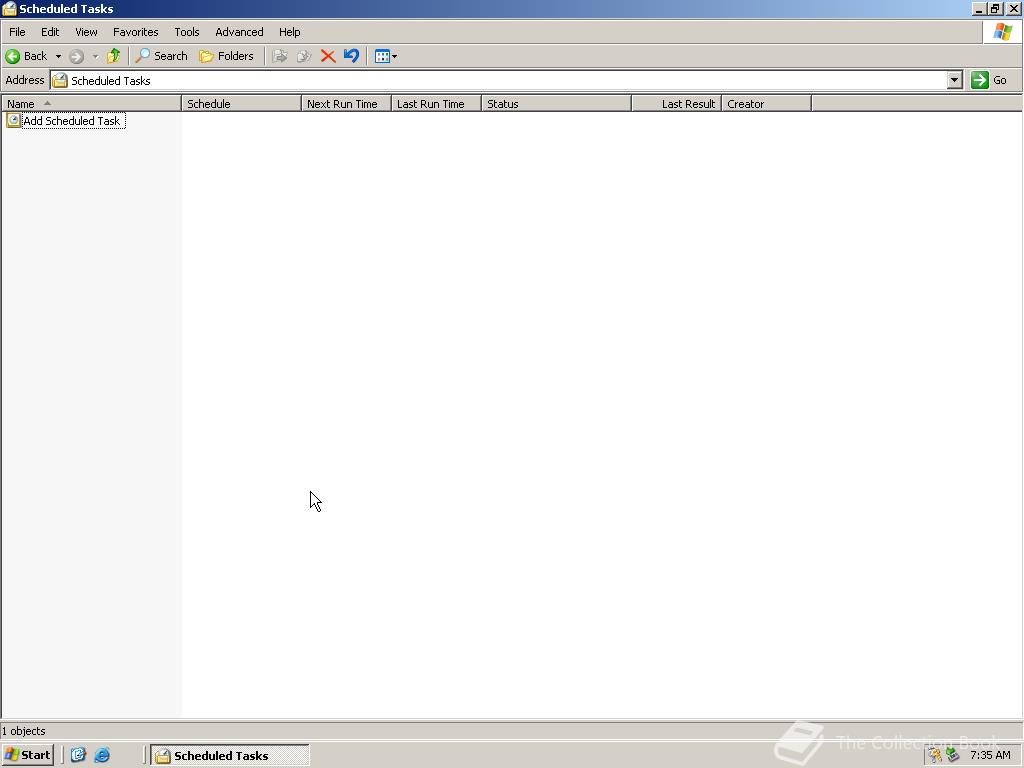Toggle the Folders pane button
The image size is (1024, 768).
click(226, 56)
